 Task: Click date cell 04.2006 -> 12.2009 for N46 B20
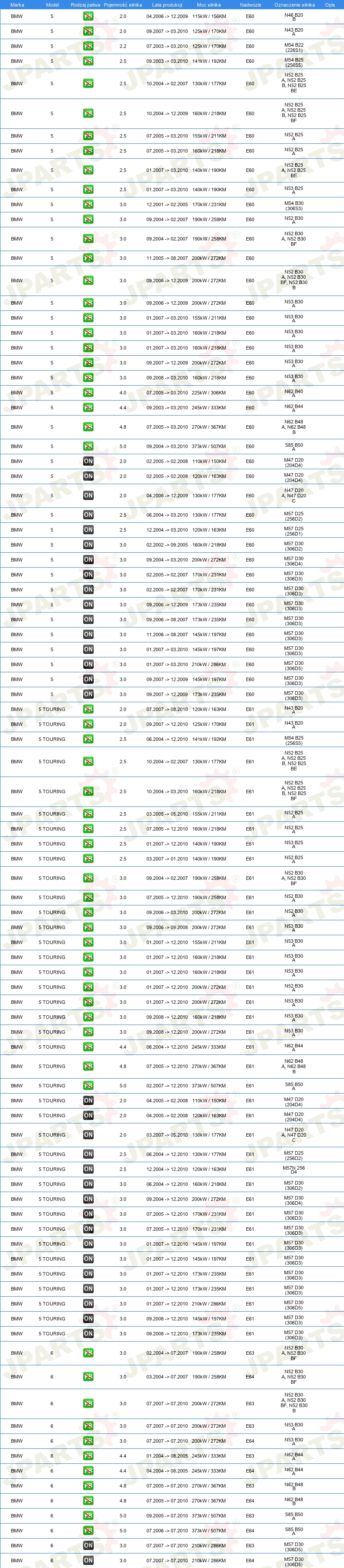coord(167,16)
